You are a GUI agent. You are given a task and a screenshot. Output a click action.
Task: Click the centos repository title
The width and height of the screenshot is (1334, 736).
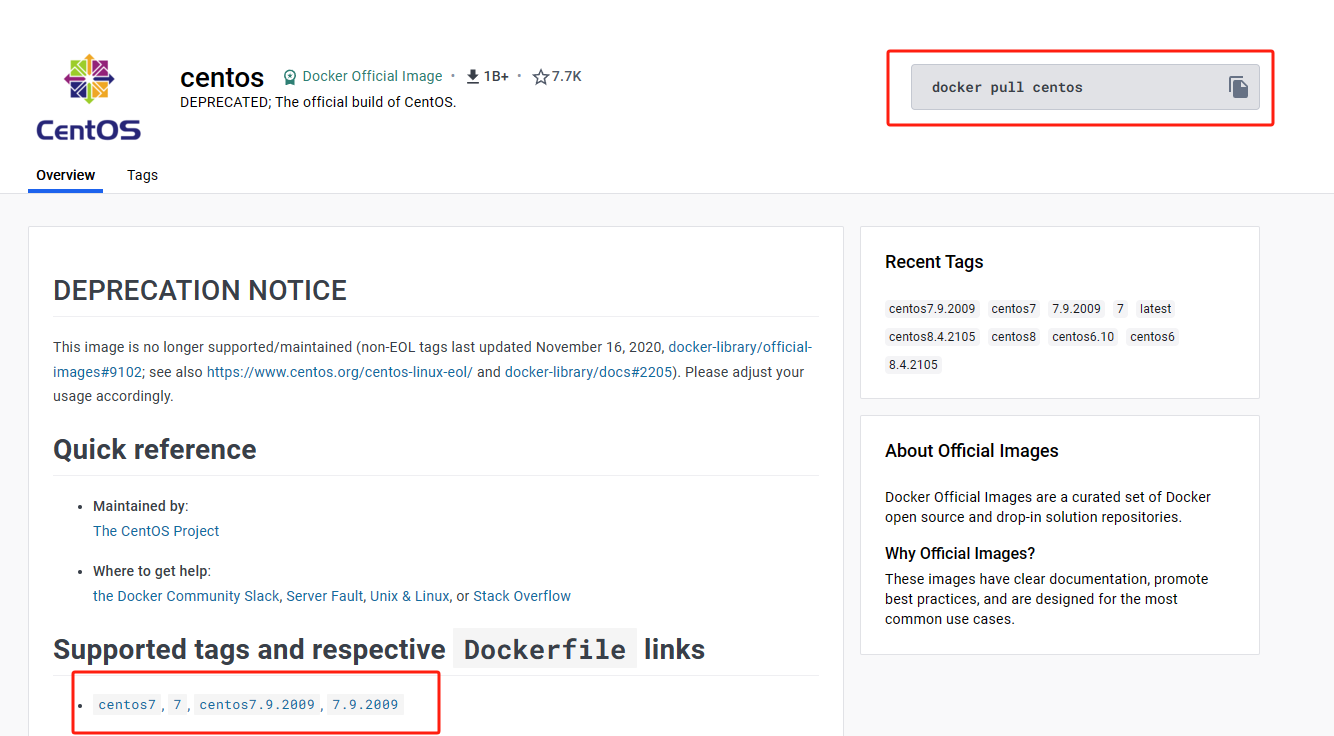(222, 77)
